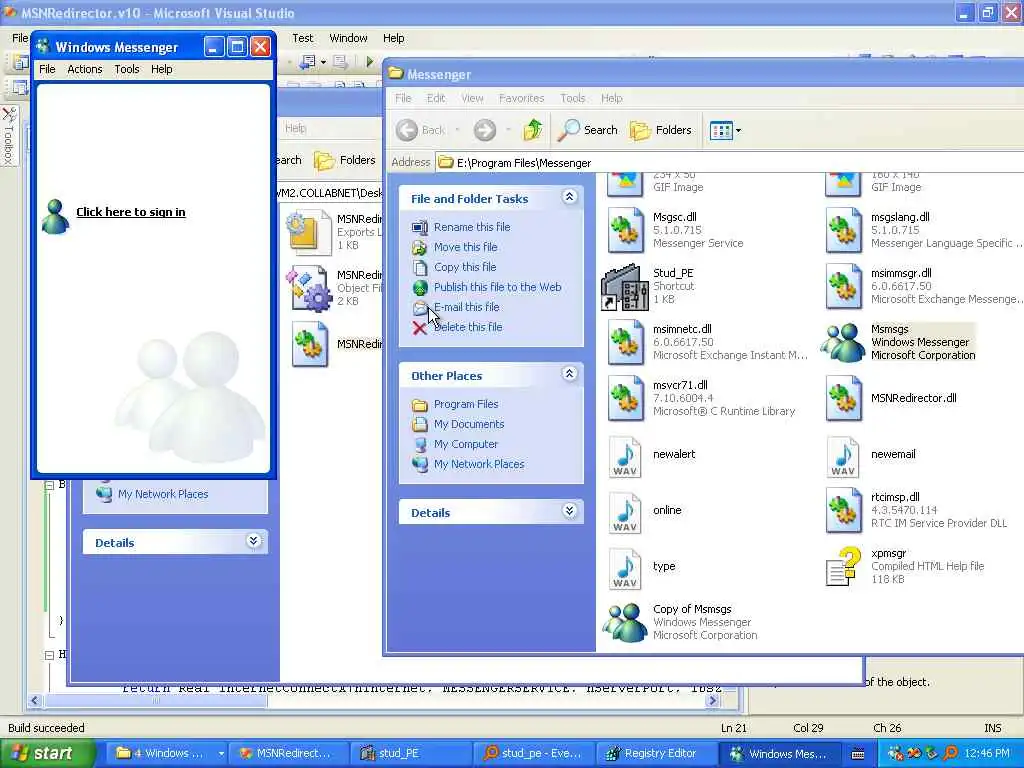Select msimmsgr.dll file icon
This screenshot has width=1024, height=768.
pos(843,286)
